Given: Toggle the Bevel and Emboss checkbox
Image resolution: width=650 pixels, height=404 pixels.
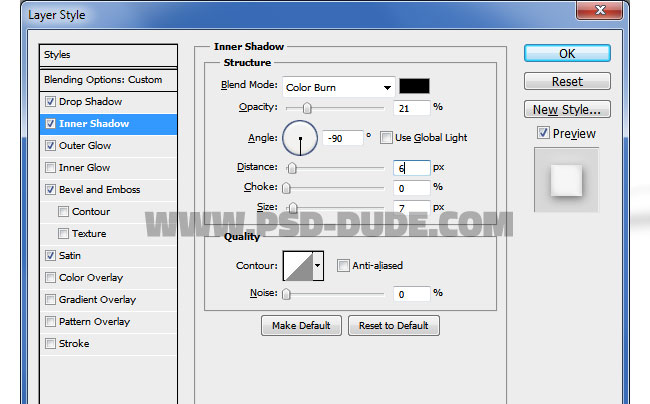Looking at the screenshot, I should click(x=50, y=189).
